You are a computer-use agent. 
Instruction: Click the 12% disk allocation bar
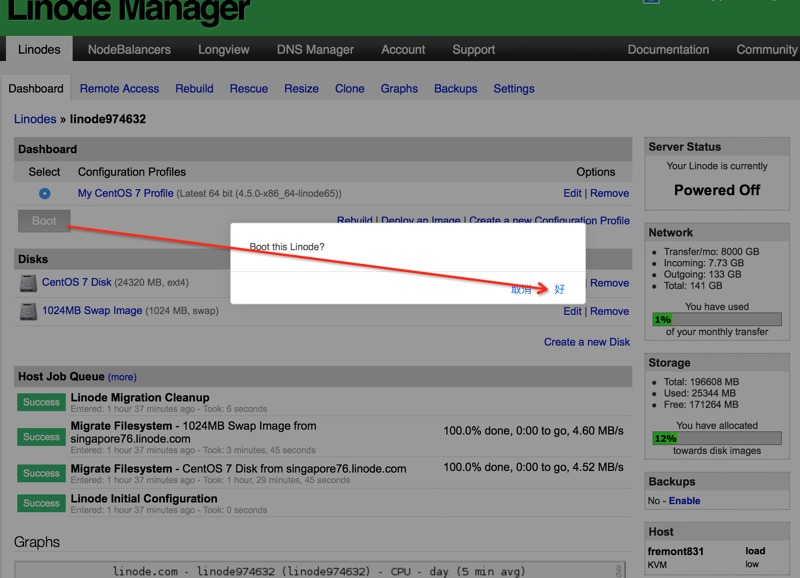pyautogui.click(x=717, y=438)
